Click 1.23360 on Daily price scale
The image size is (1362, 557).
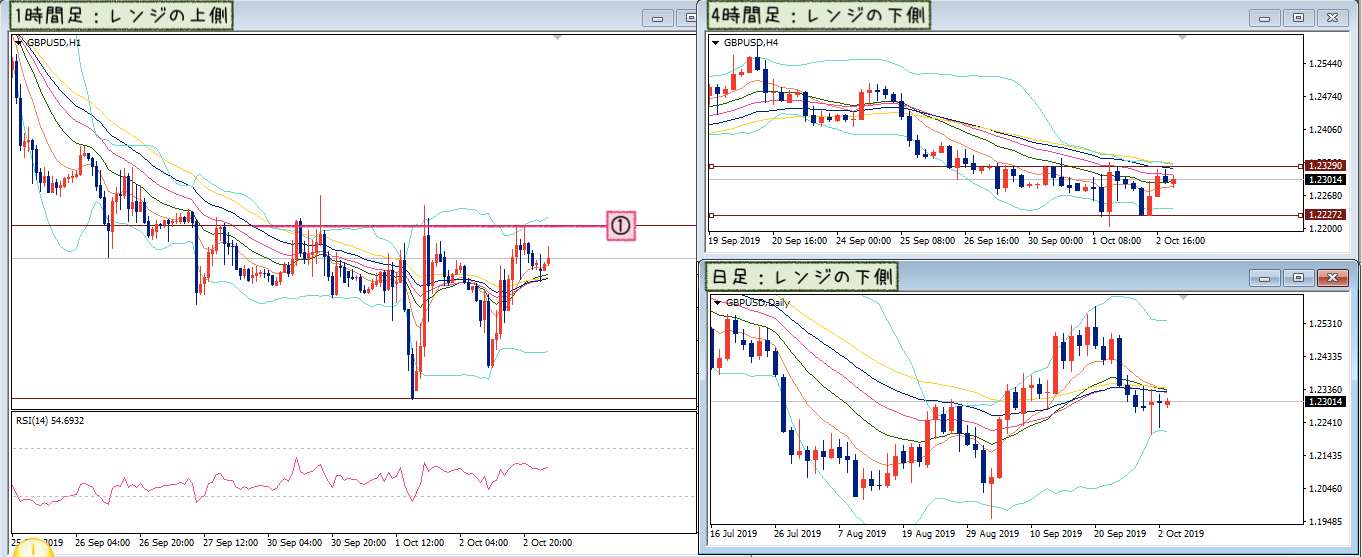pyautogui.click(x=1326, y=389)
